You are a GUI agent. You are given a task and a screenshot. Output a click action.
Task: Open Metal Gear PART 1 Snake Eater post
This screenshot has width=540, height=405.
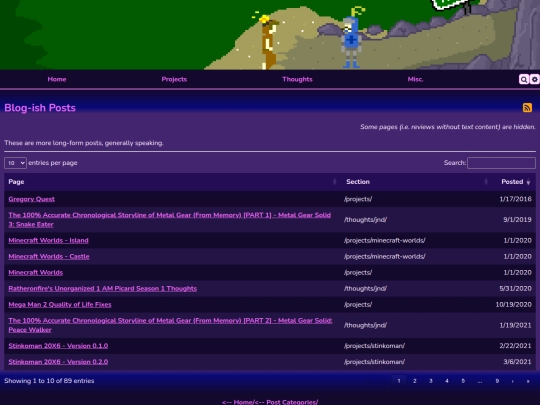coord(169,220)
